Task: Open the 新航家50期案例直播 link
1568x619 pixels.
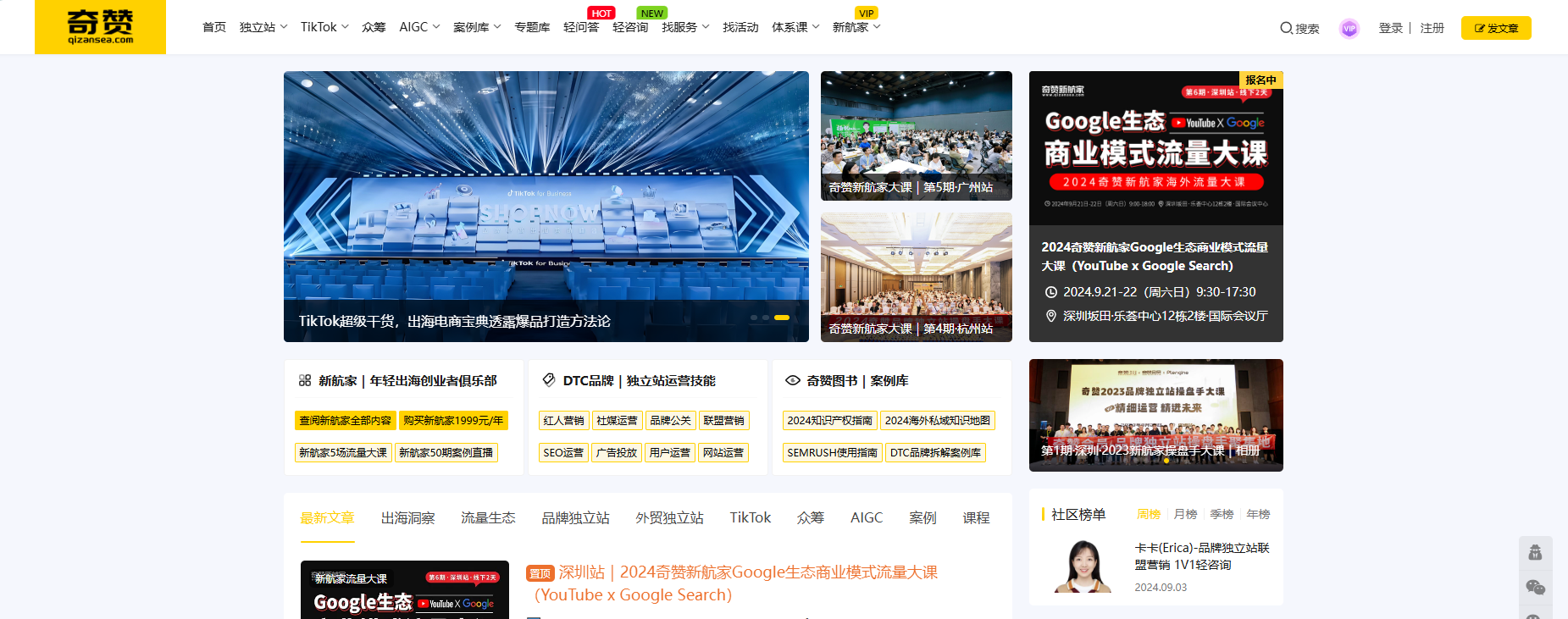Action: (446, 452)
